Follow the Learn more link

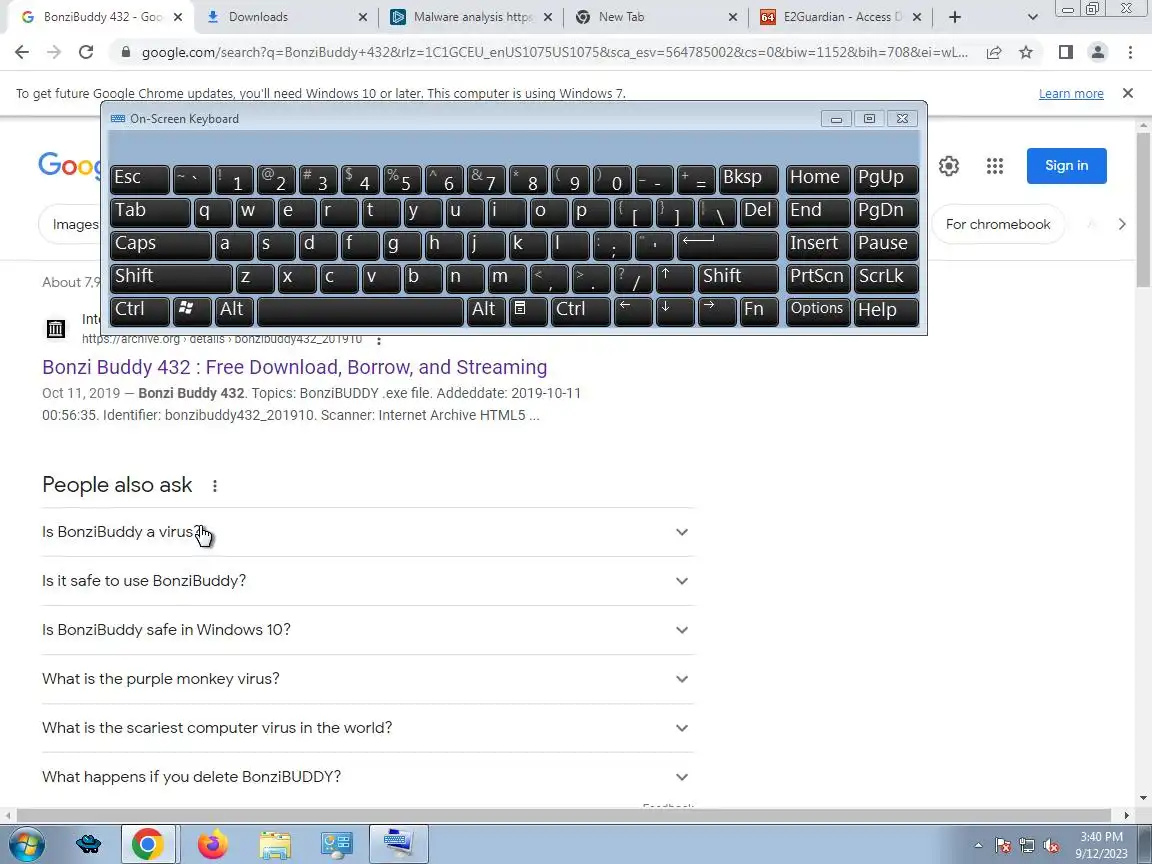(1070, 93)
